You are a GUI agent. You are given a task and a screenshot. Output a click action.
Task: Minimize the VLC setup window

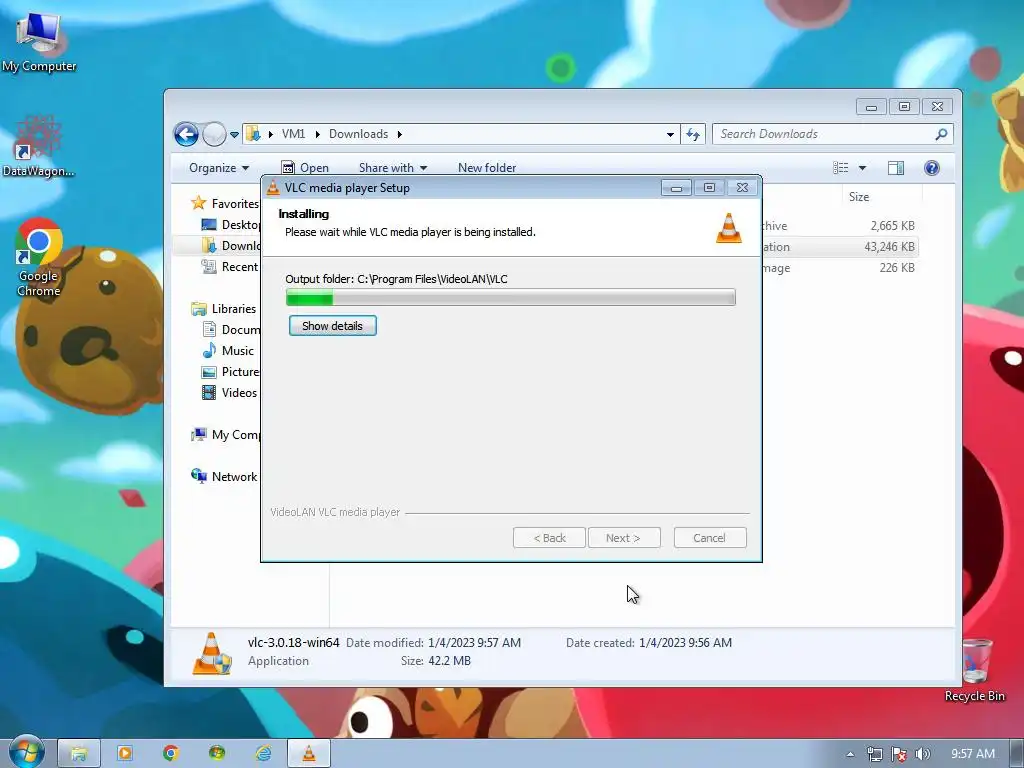[676, 188]
